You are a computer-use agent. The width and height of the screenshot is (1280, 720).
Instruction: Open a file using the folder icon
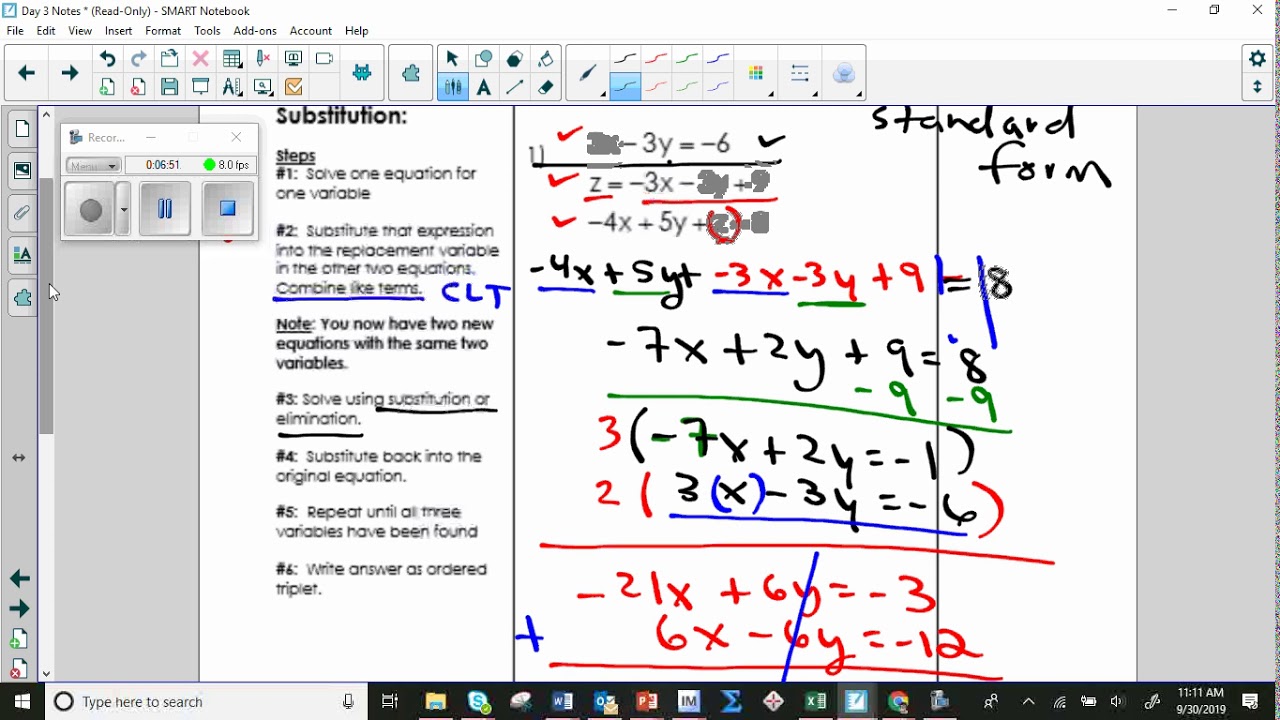(169, 59)
